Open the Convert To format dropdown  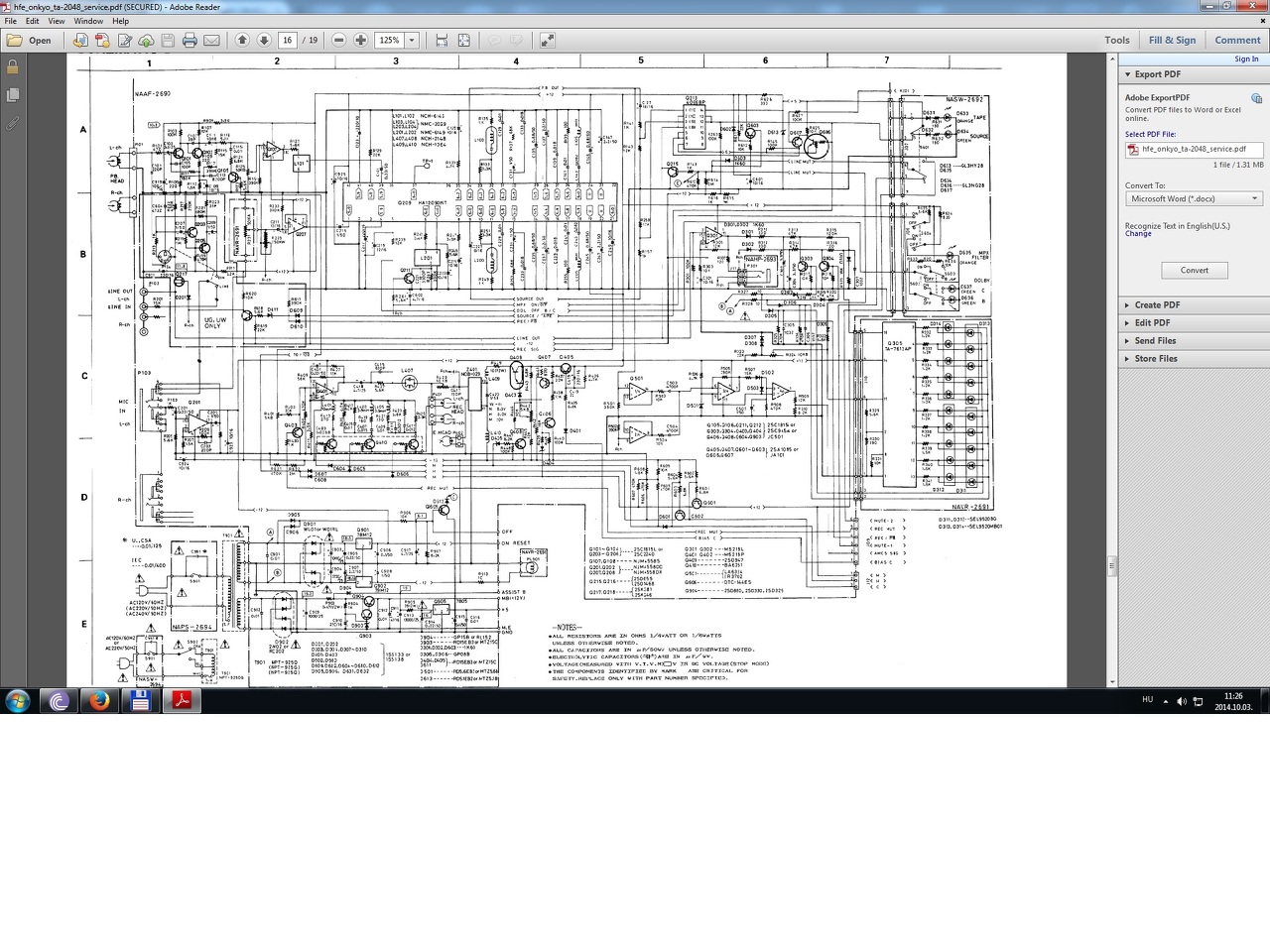tap(1194, 199)
